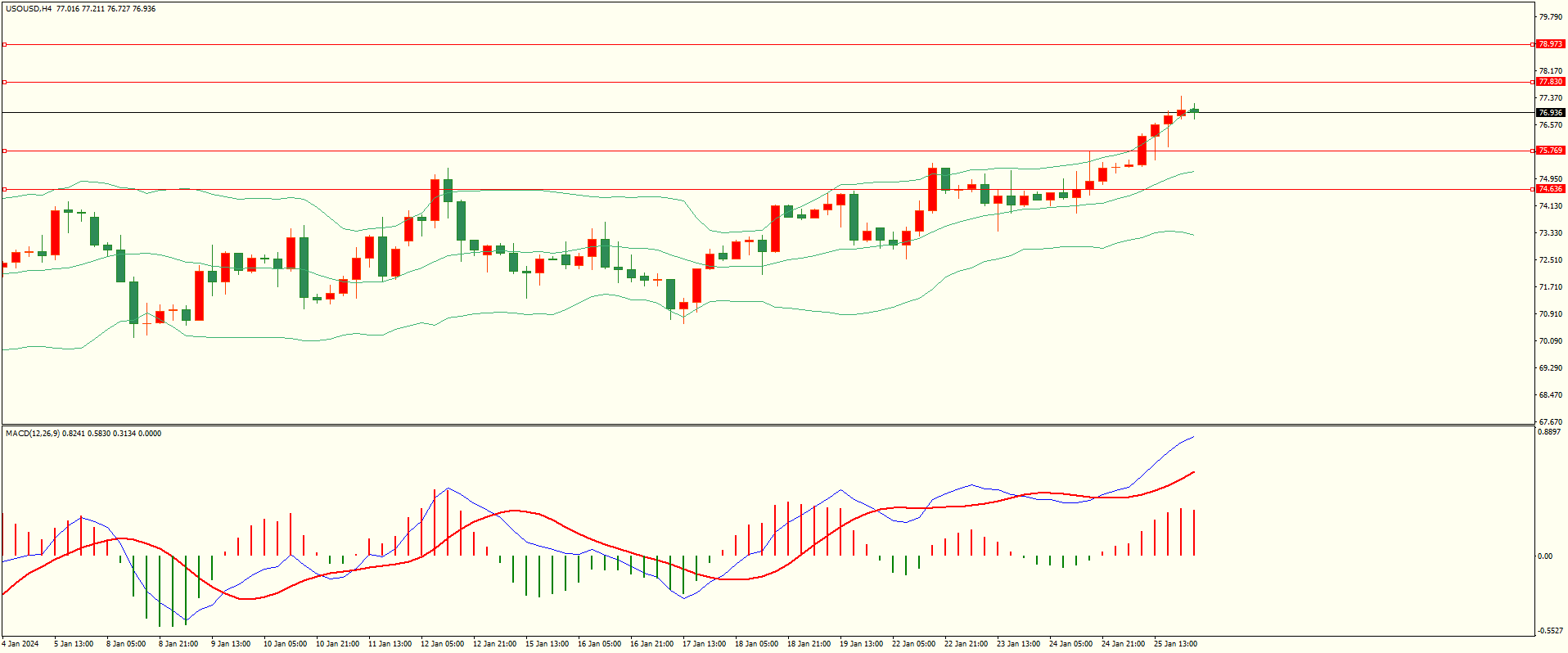The width and height of the screenshot is (1568, 653).
Task: Click the black 76.936 current price label
Action: pyautogui.click(x=1550, y=113)
